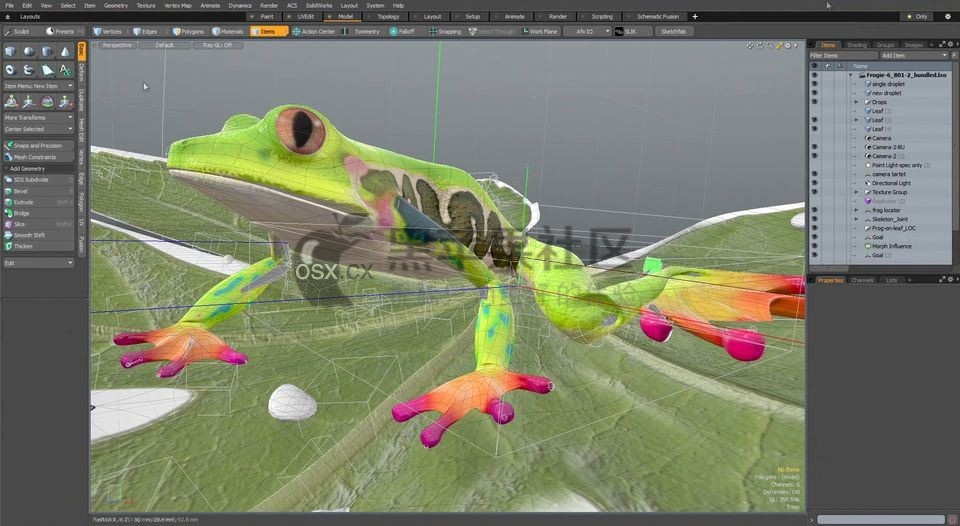Select the Torus primitive tool
The image size is (960, 526).
[x=10, y=70]
